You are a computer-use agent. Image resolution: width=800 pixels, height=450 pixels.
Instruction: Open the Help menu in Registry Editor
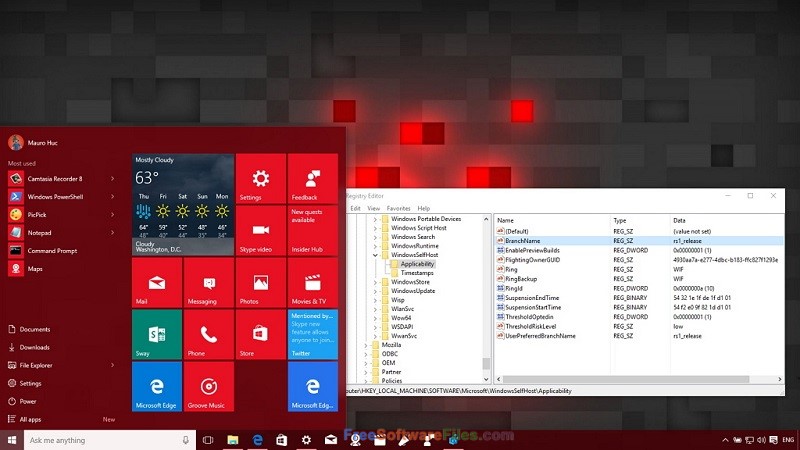click(x=423, y=208)
